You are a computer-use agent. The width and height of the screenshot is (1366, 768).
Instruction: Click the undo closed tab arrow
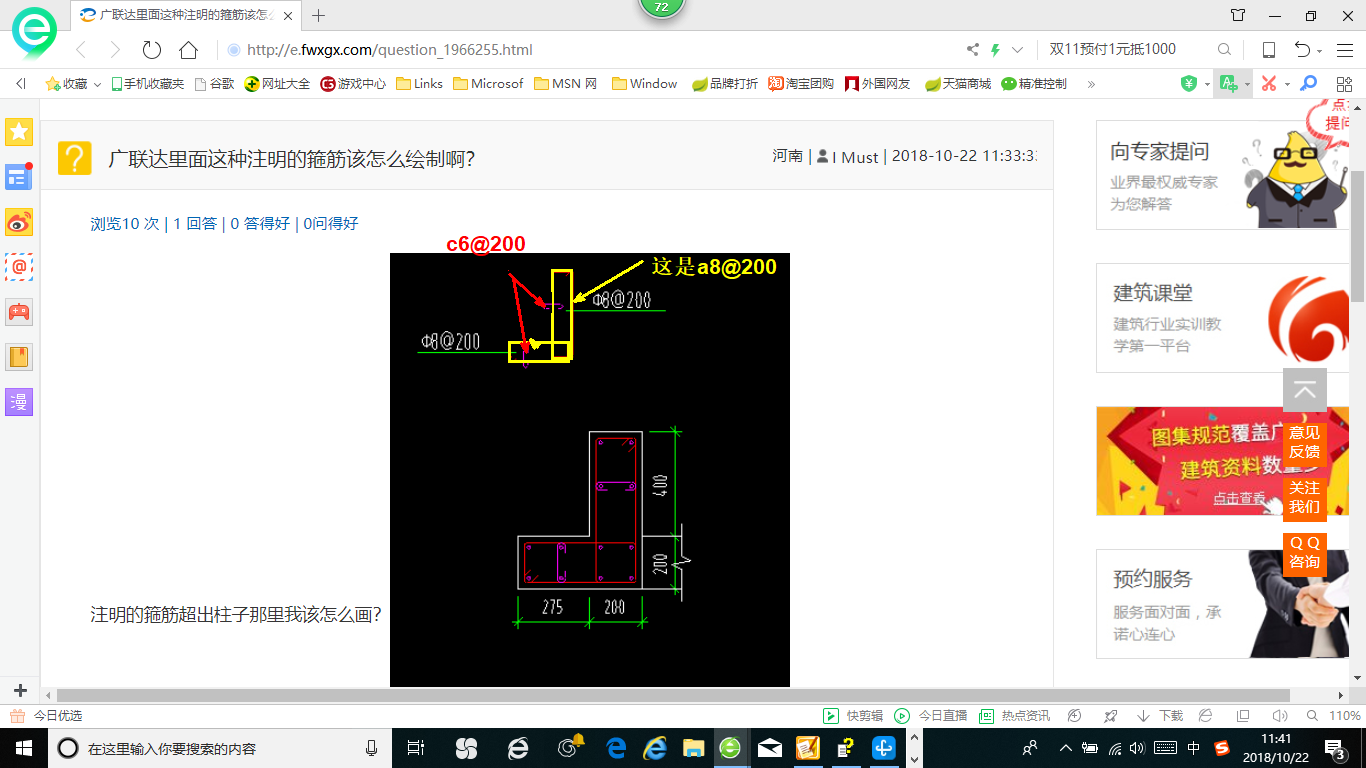pos(1302,50)
